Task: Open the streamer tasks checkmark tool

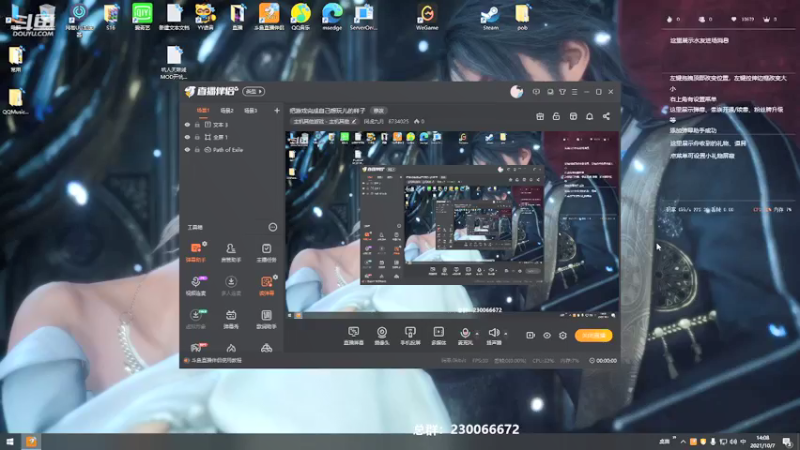Action: [x=266, y=253]
